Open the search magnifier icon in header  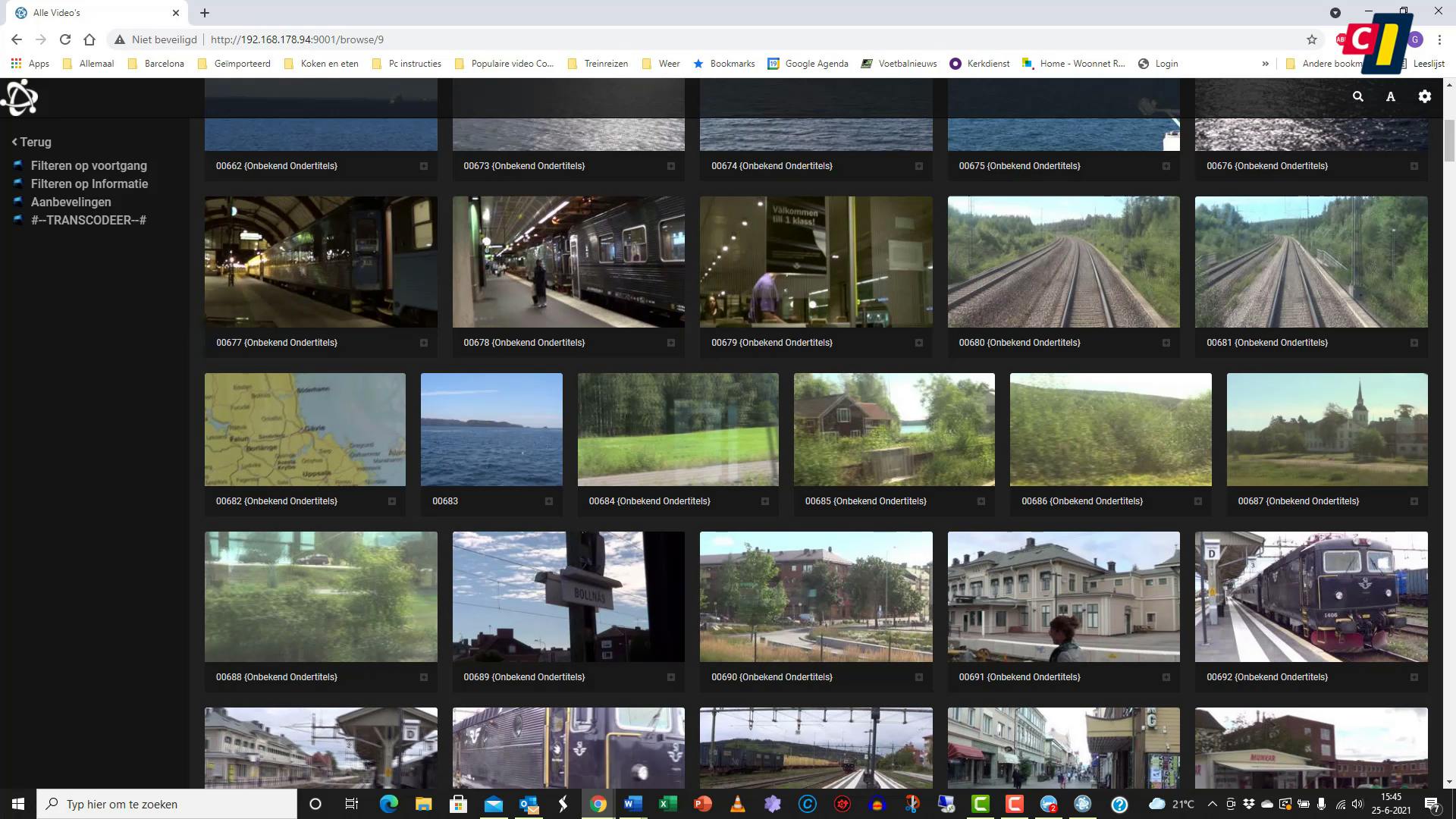point(1357,96)
